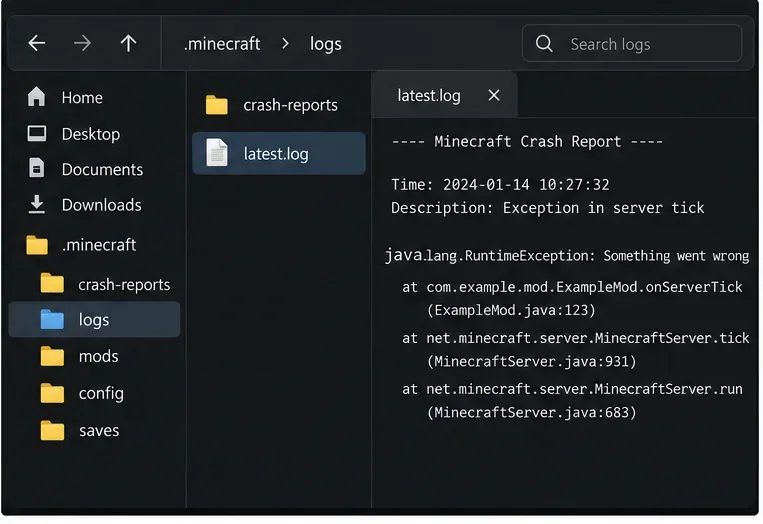Click the saves folder icon

pyautogui.click(x=53, y=431)
